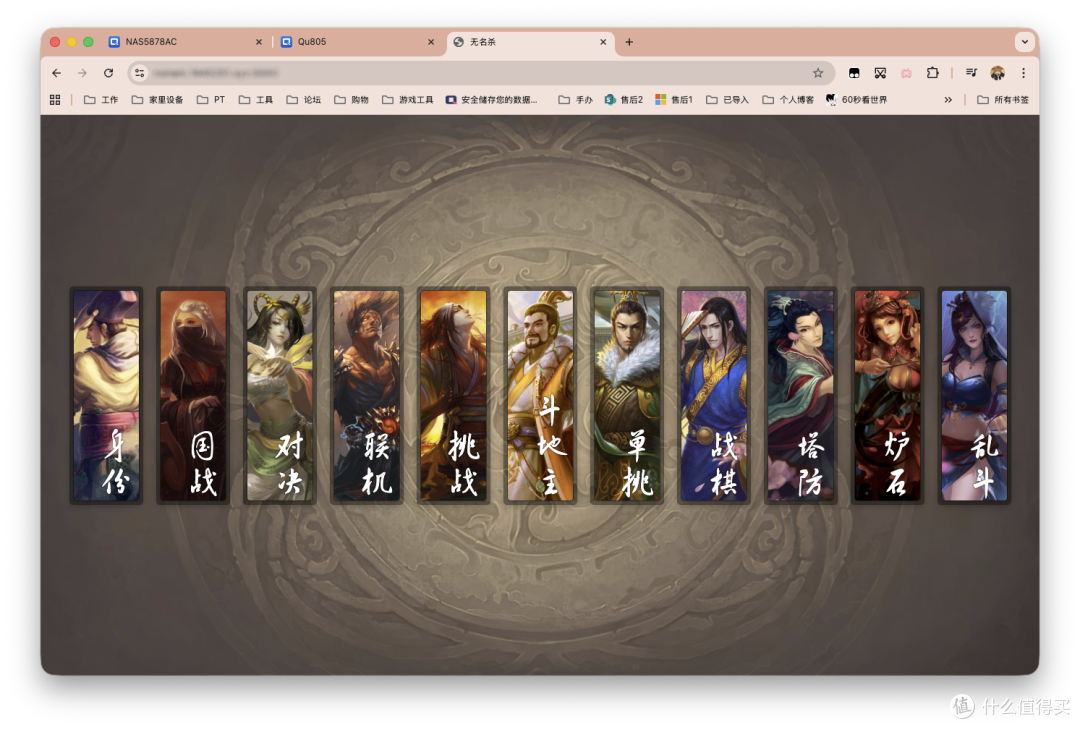Screen dimensions: 1080x729
Task: Open the 工作 bookmark folder
Action: click(x=101, y=100)
